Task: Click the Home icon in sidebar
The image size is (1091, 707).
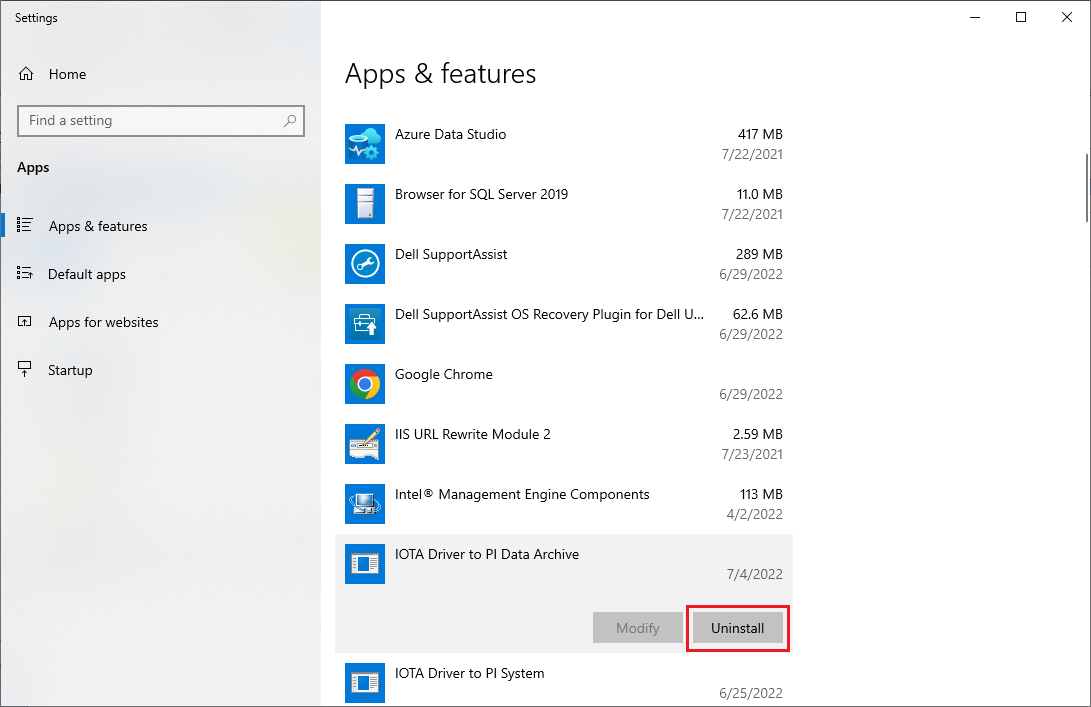Action: pyautogui.click(x=26, y=74)
